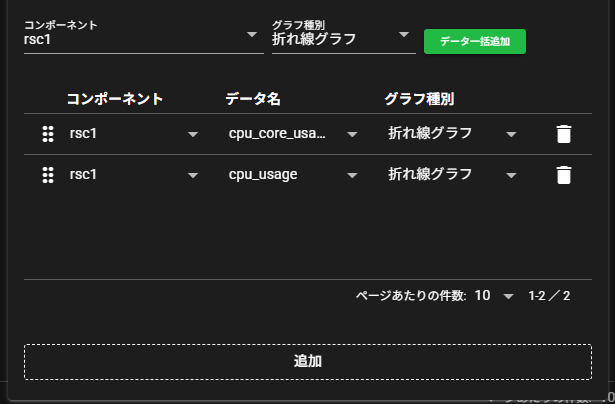Click the グラフ種別 column header

pos(420,99)
